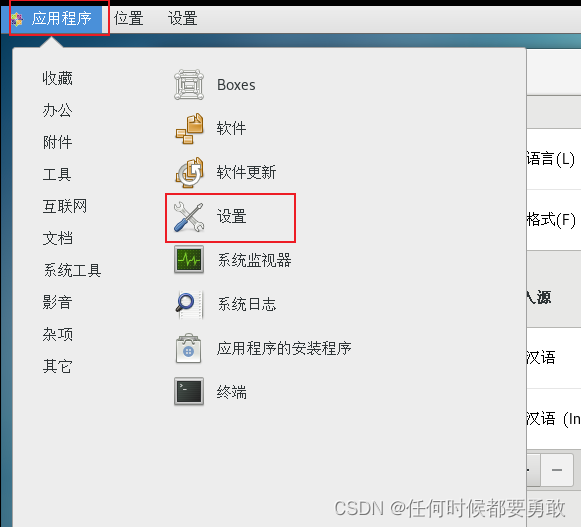Click the 设置 wrench and screwdriver icon
This screenshot has height=527, width=581.
[x=189, y=216]
